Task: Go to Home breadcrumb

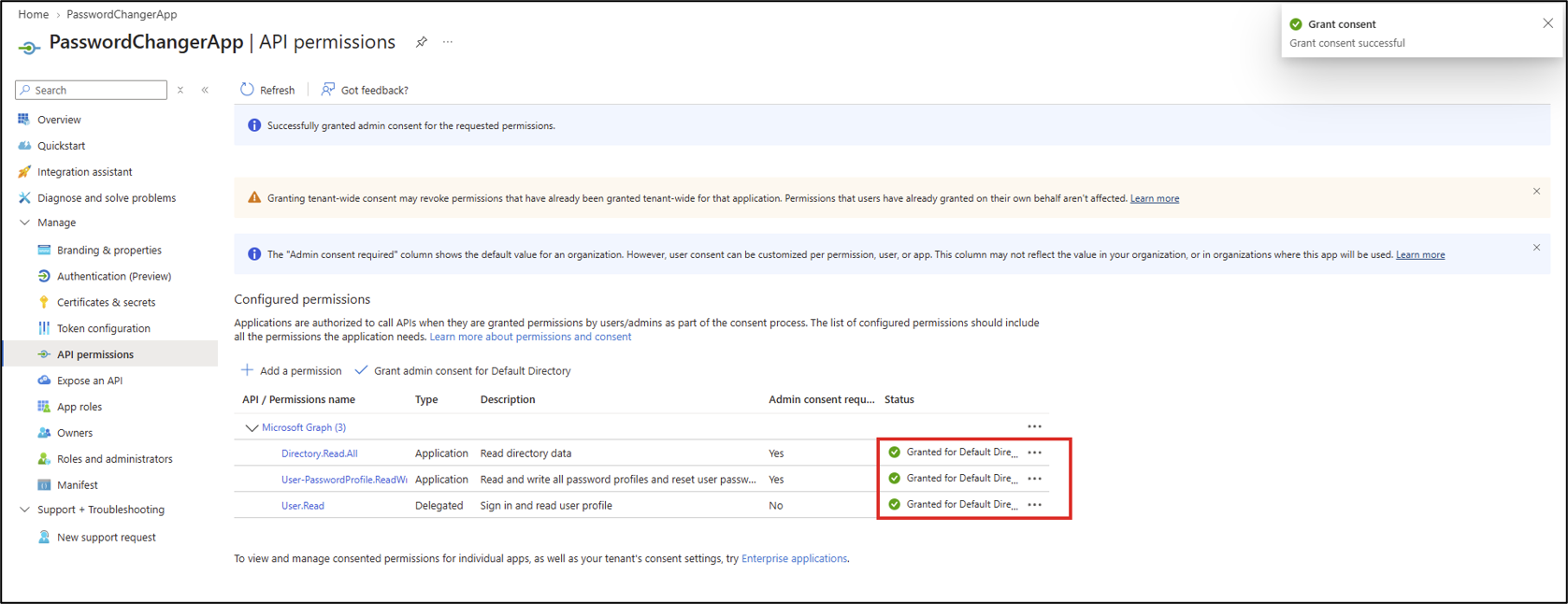Action: pos(33,14)
